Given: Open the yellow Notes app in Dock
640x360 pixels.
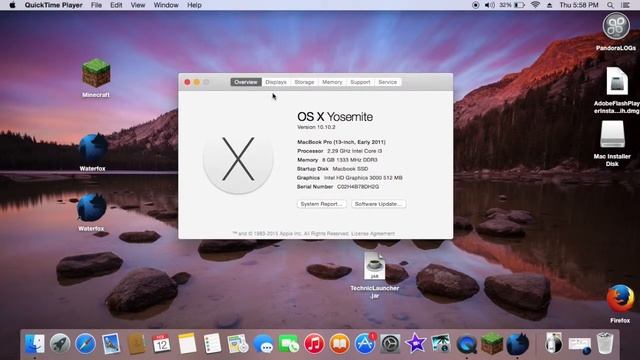Looking at the screenshot, I should [187, 344].
